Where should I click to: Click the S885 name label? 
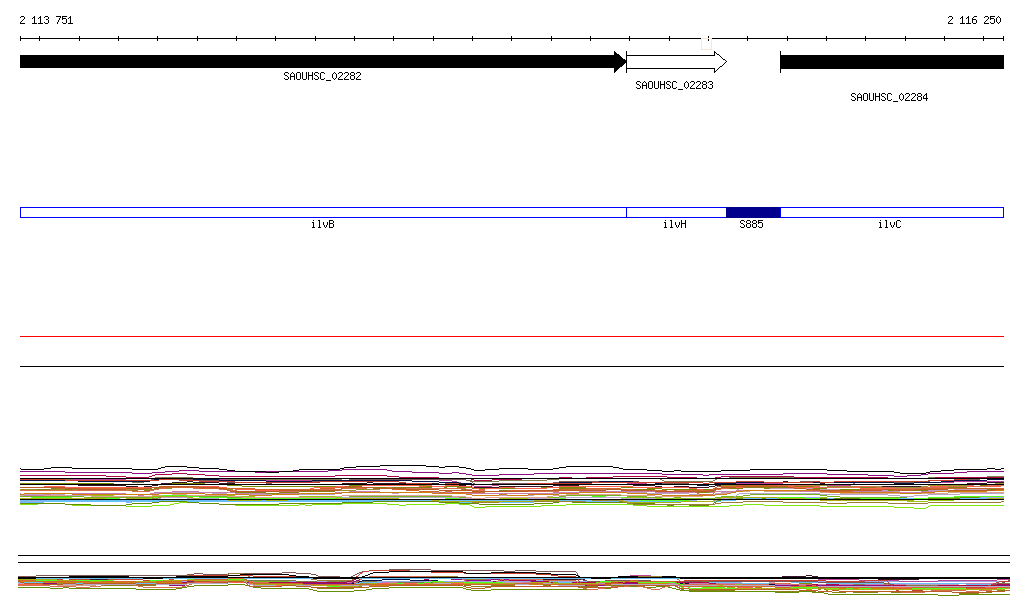[x=751, y=225]
